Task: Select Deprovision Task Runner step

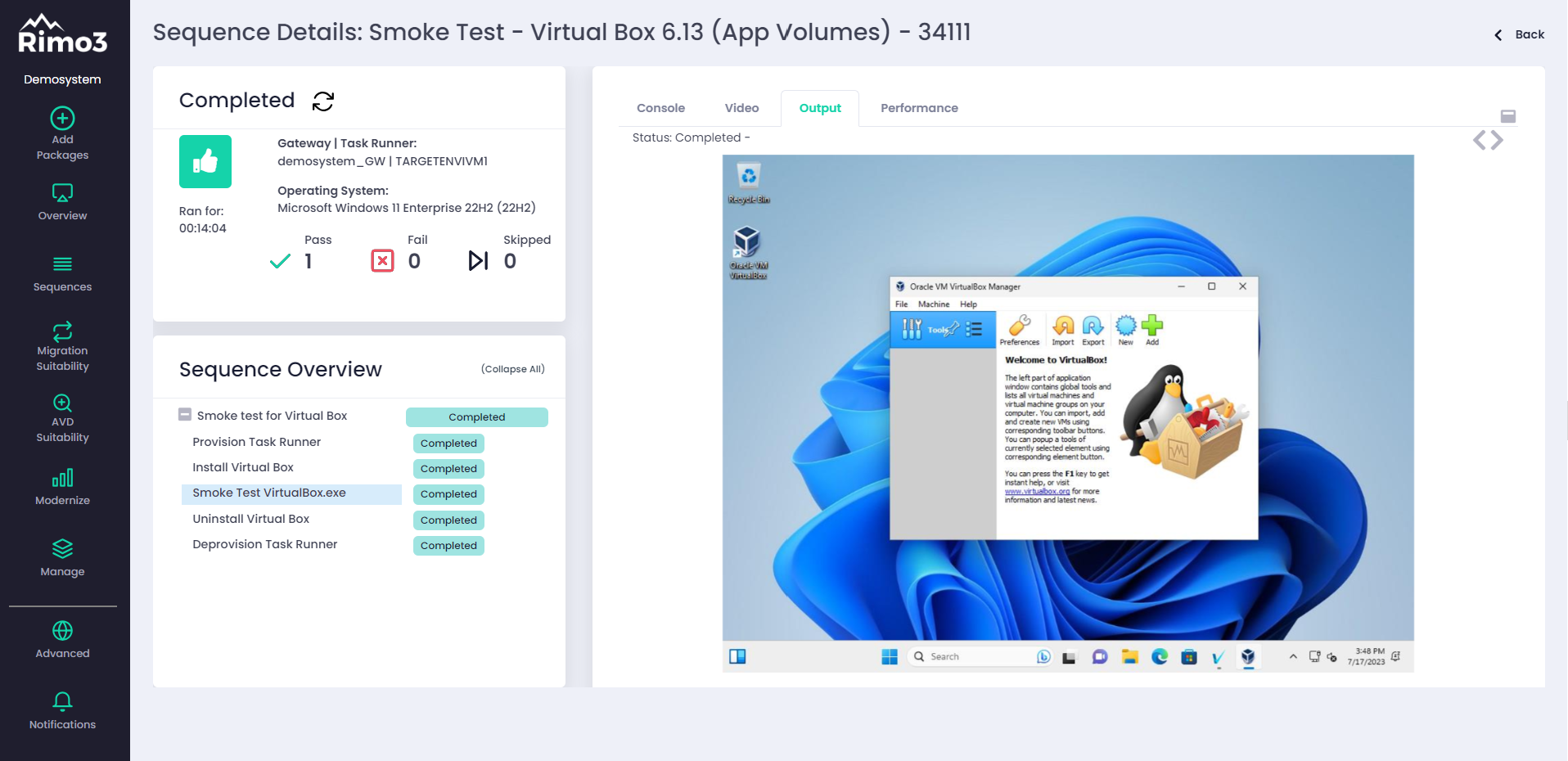Action: pos(264,544)
